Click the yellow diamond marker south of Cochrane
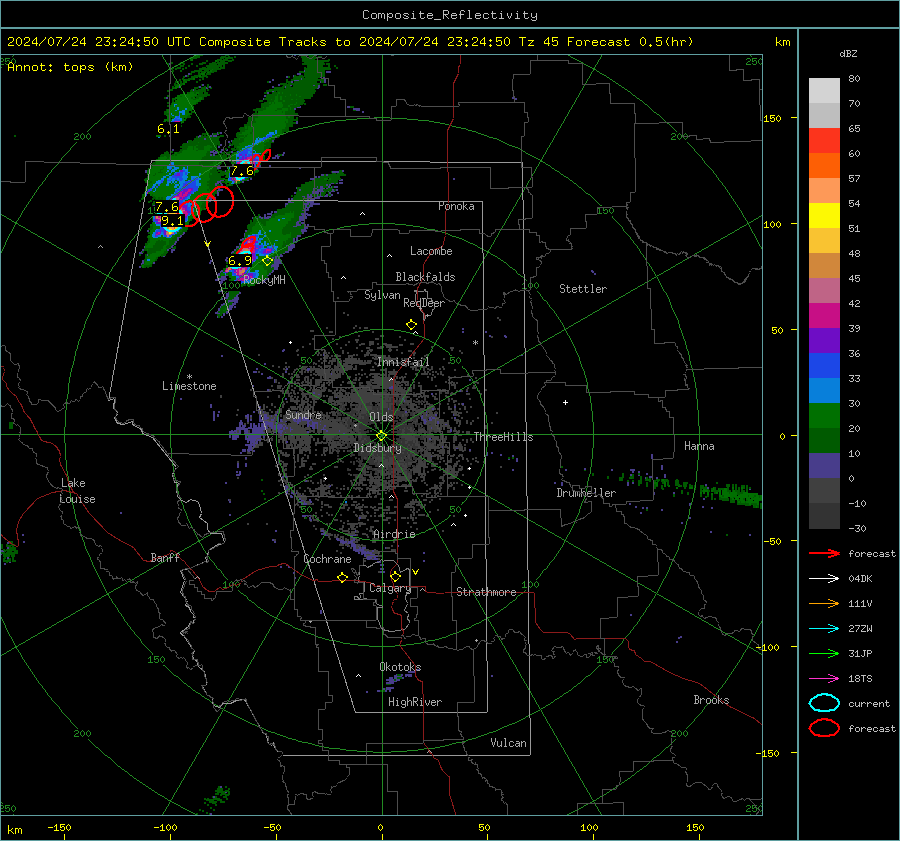 342,578
